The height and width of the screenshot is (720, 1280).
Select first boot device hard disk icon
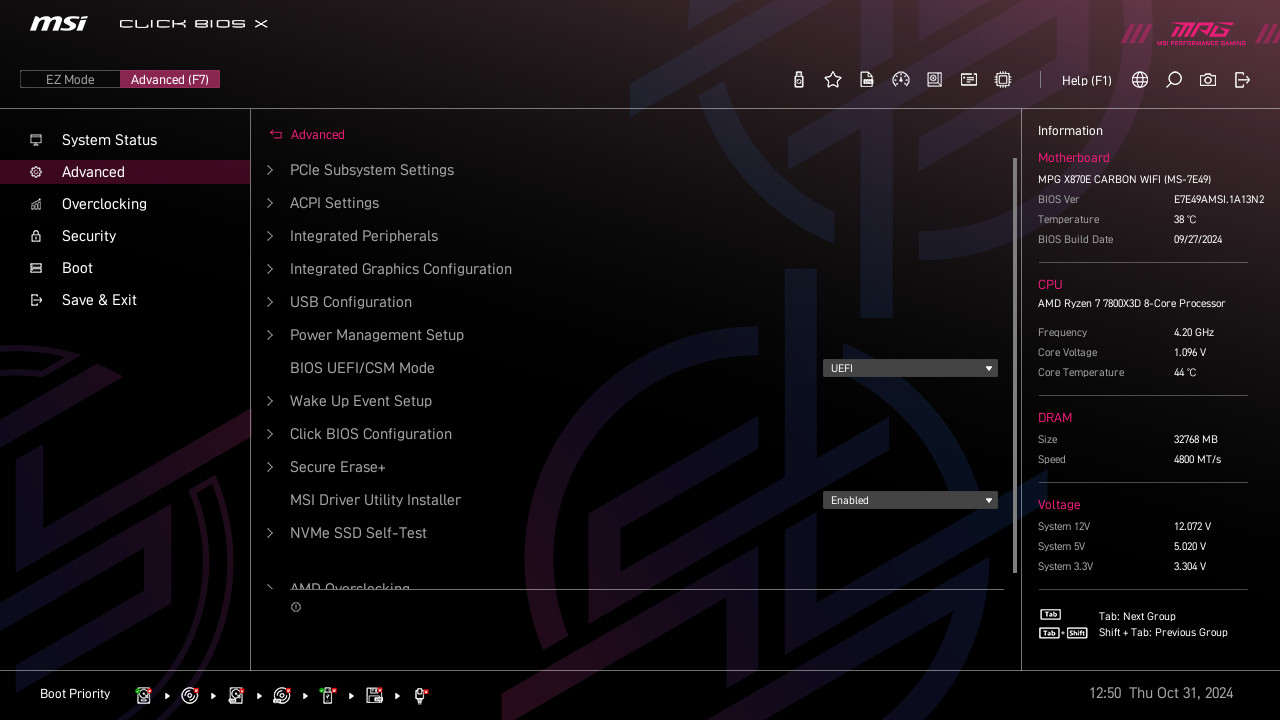[x=144, y=695]
